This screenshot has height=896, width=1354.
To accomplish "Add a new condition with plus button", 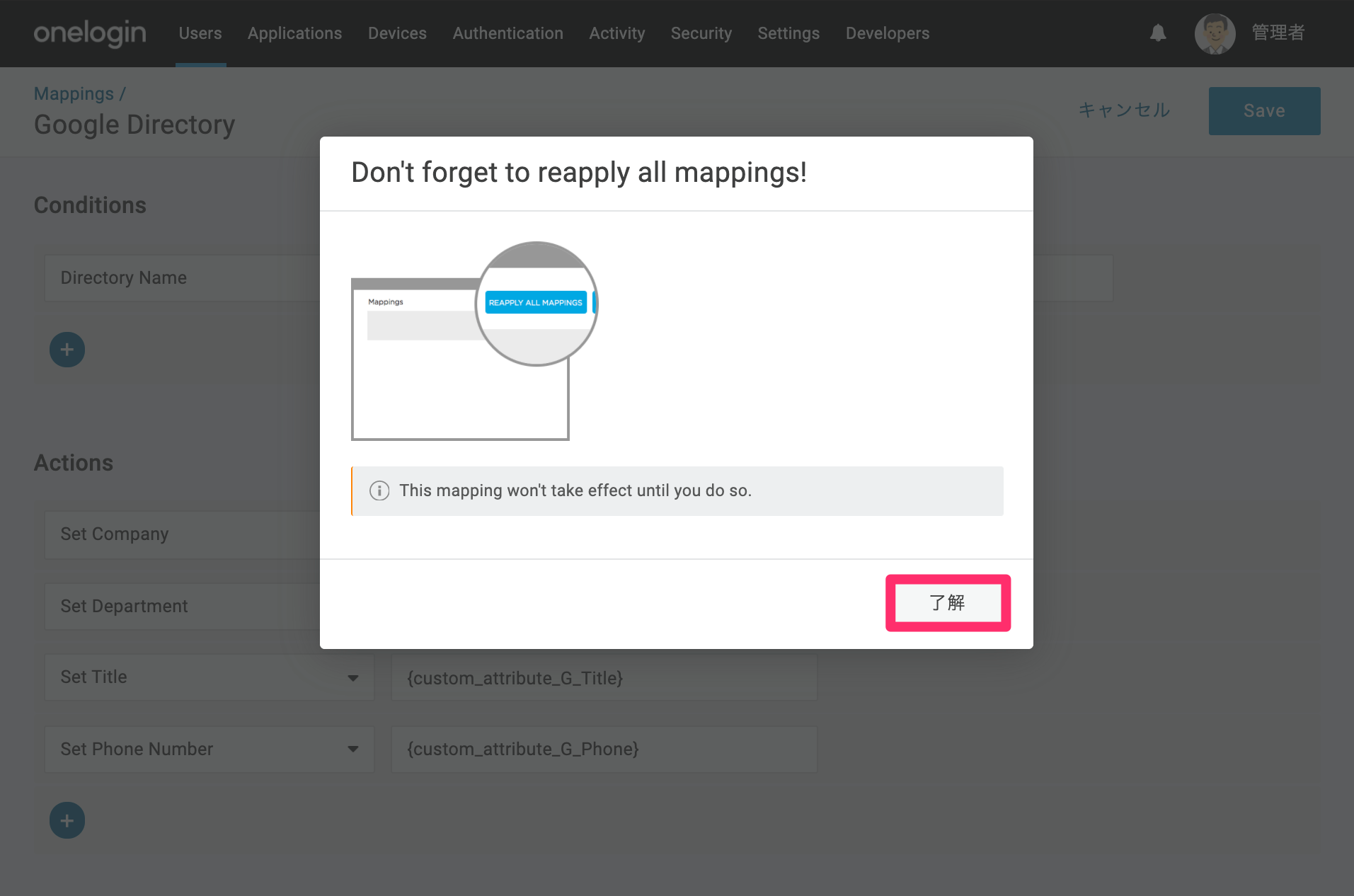I will (x=67, y=350).
